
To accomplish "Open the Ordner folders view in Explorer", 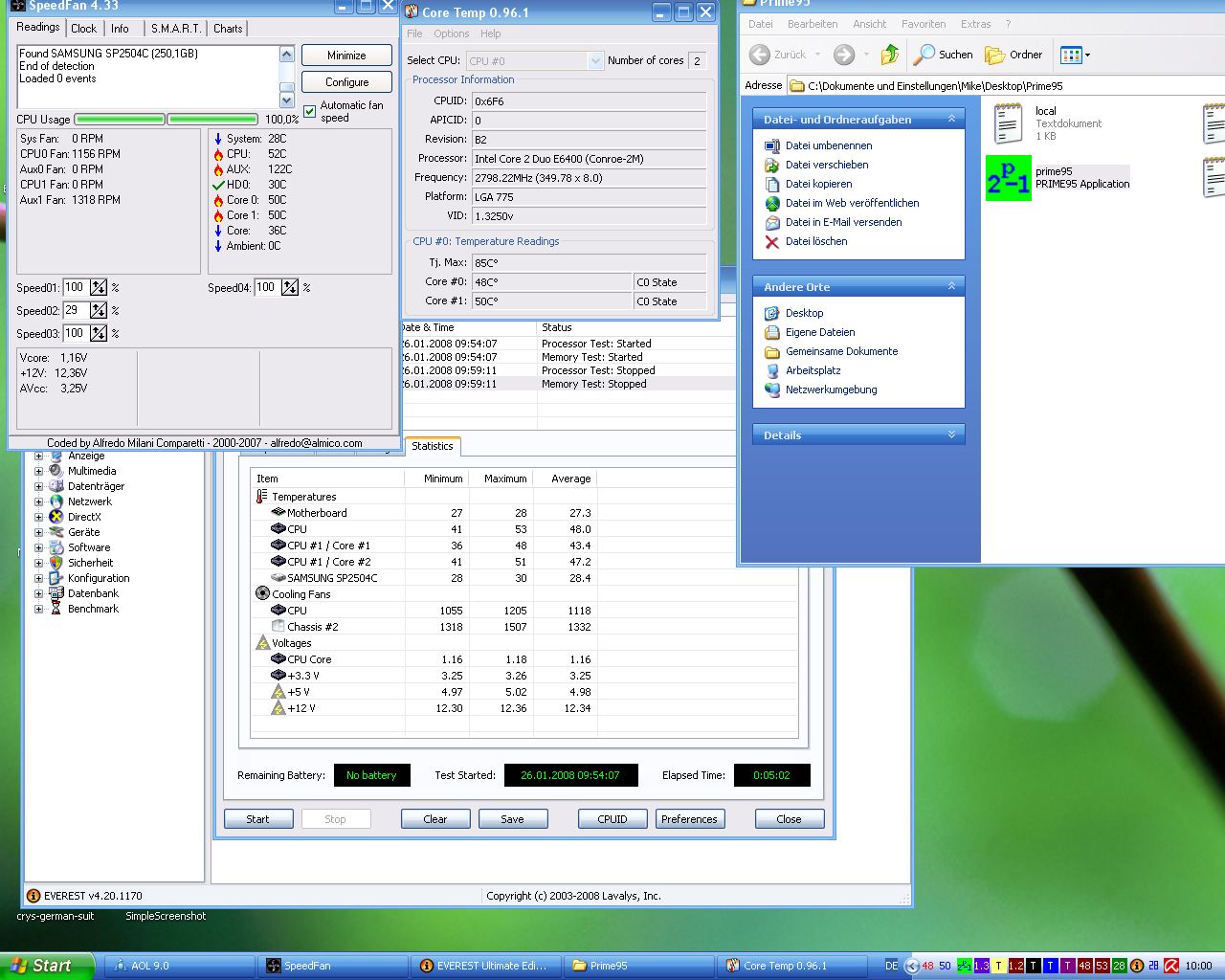I will coord(1013,55).
